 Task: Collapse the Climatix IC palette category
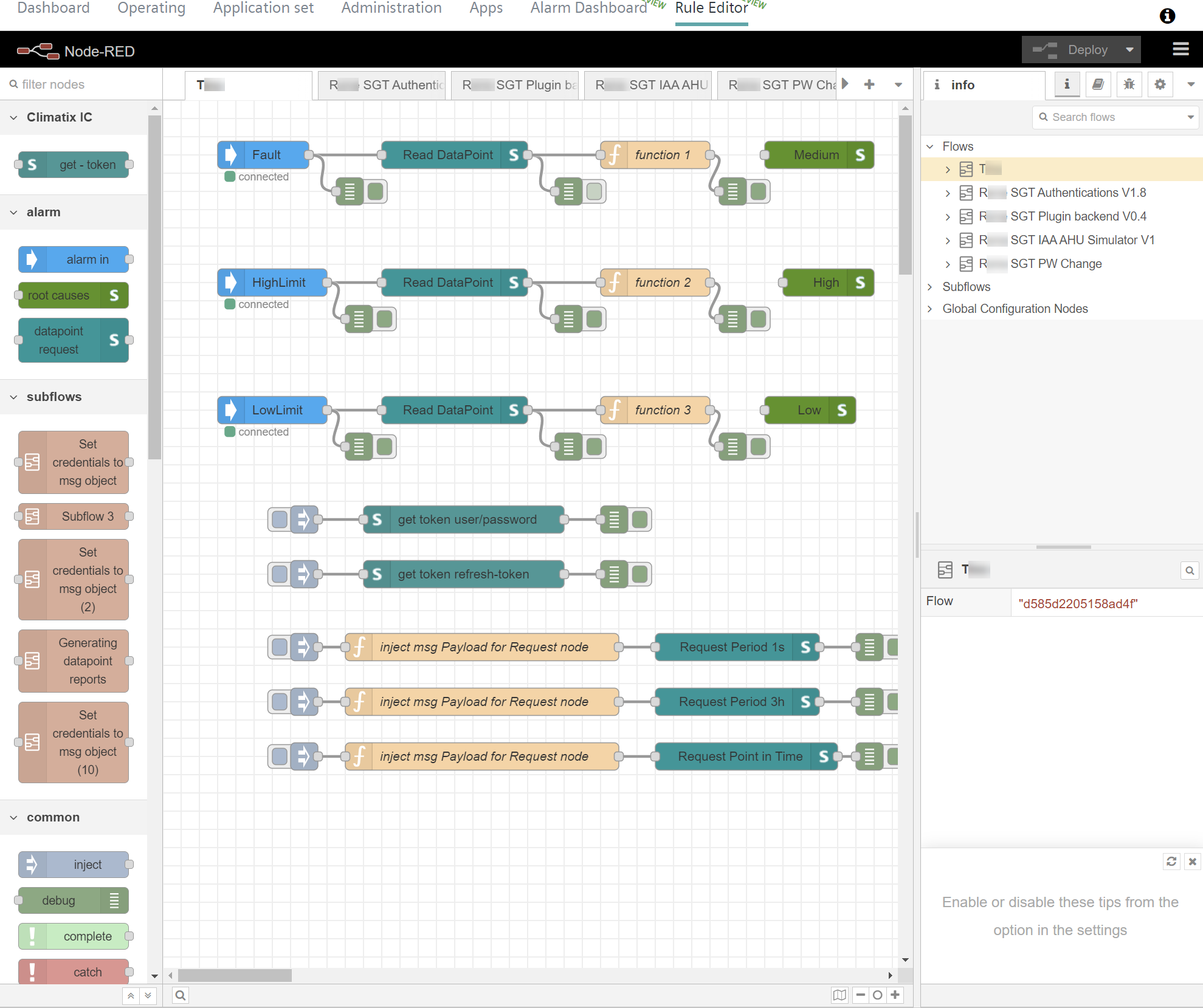74,117
